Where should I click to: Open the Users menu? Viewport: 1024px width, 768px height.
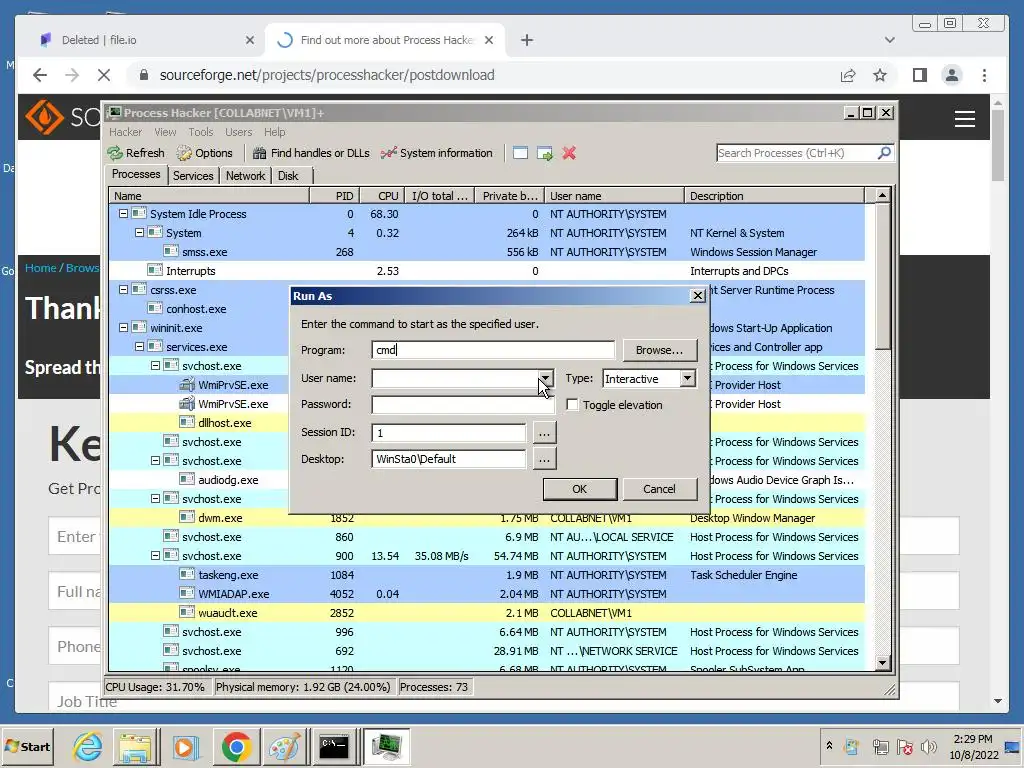pos(238,132)
